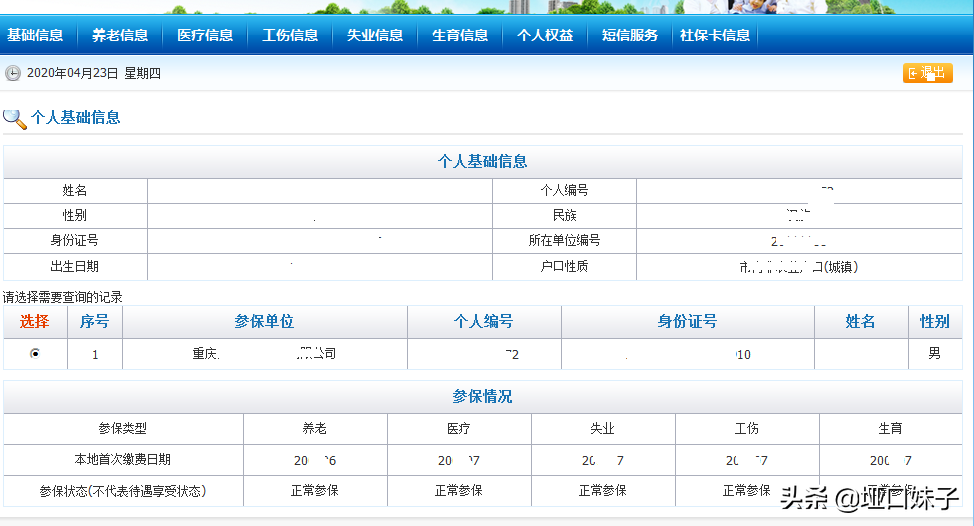Screen dimensions: 974x526
Task: Click the 个人权益 menu item
Action: tap(545, 35)
